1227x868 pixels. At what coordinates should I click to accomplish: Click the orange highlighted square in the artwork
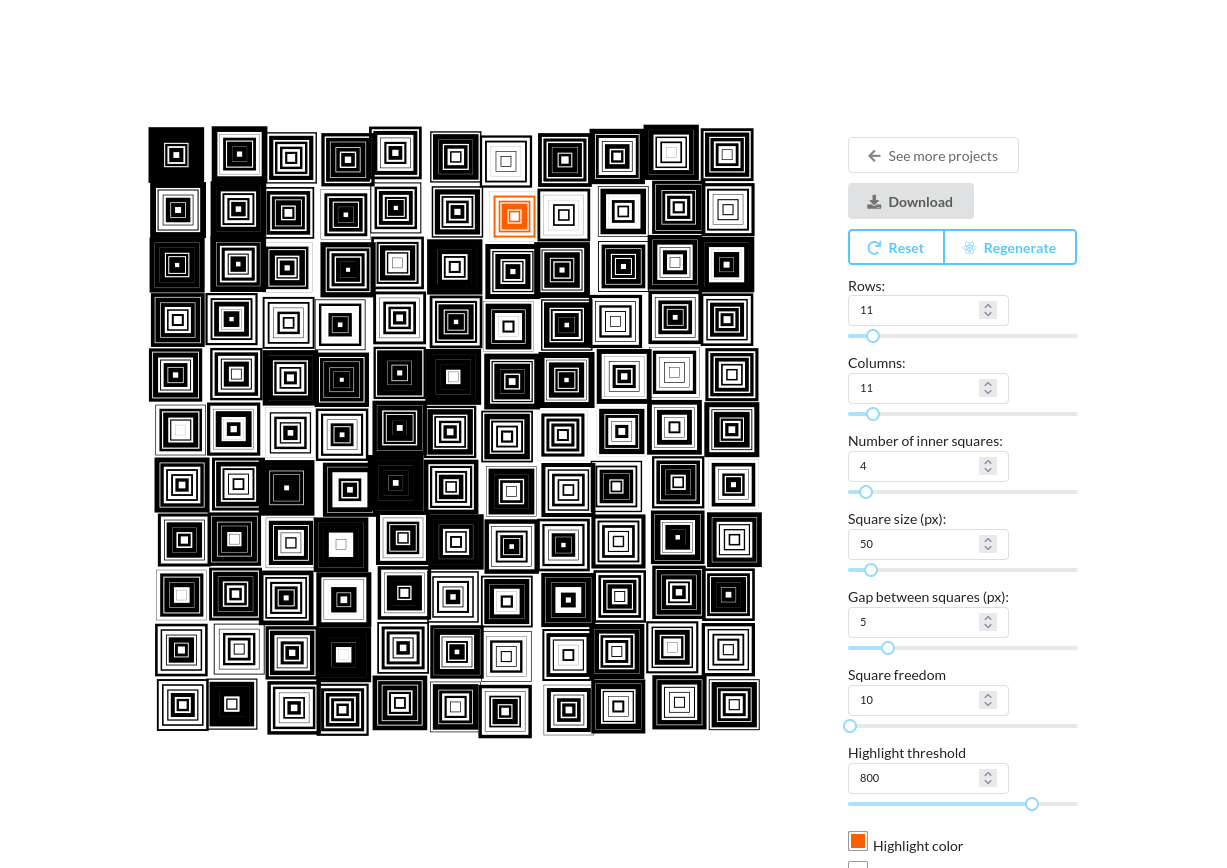514,216
